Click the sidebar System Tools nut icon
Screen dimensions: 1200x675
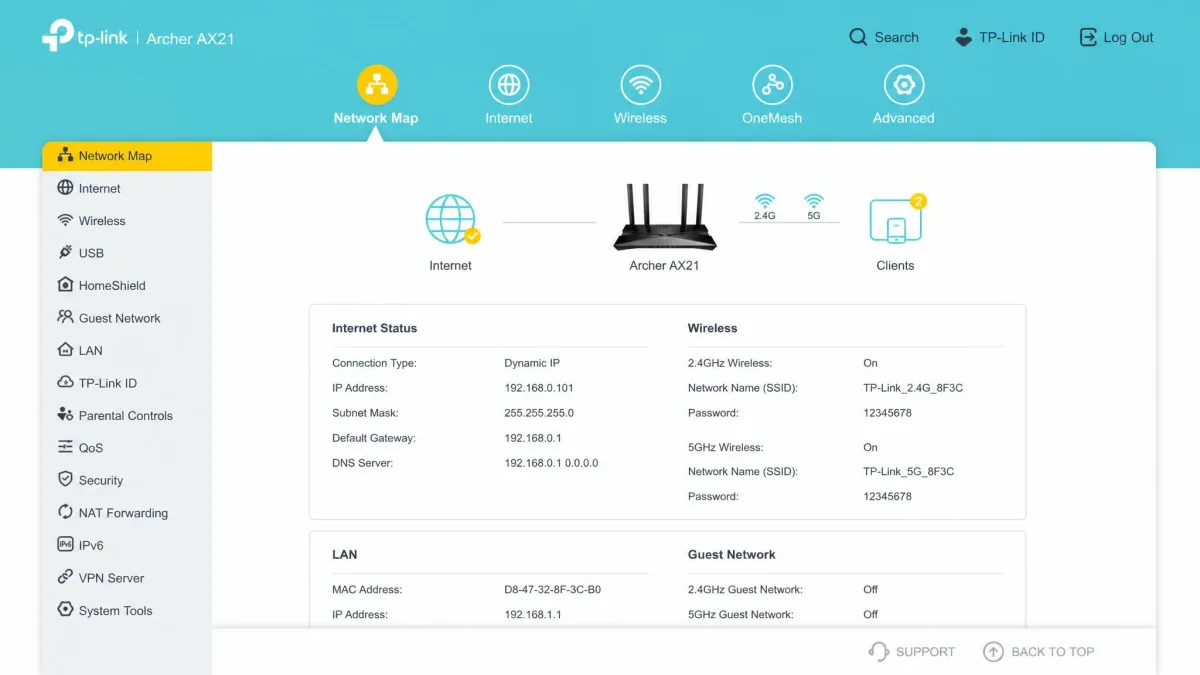65,609
